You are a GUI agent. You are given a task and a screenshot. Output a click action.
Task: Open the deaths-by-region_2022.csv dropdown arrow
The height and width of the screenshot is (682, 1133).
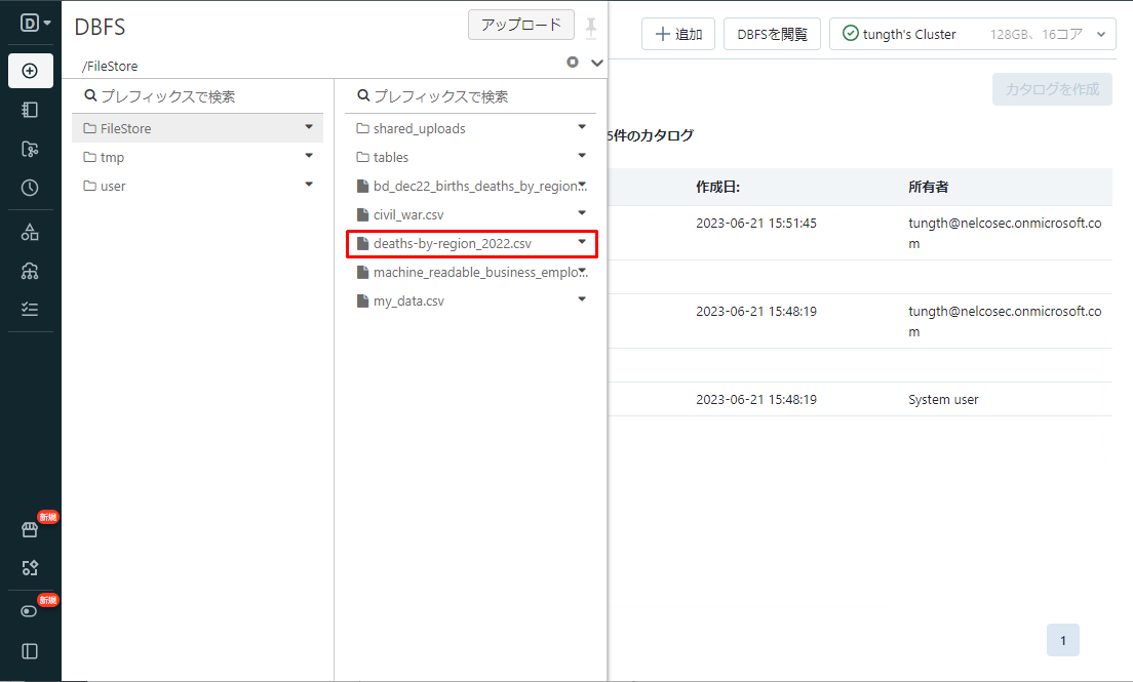[x=582, y=241]
